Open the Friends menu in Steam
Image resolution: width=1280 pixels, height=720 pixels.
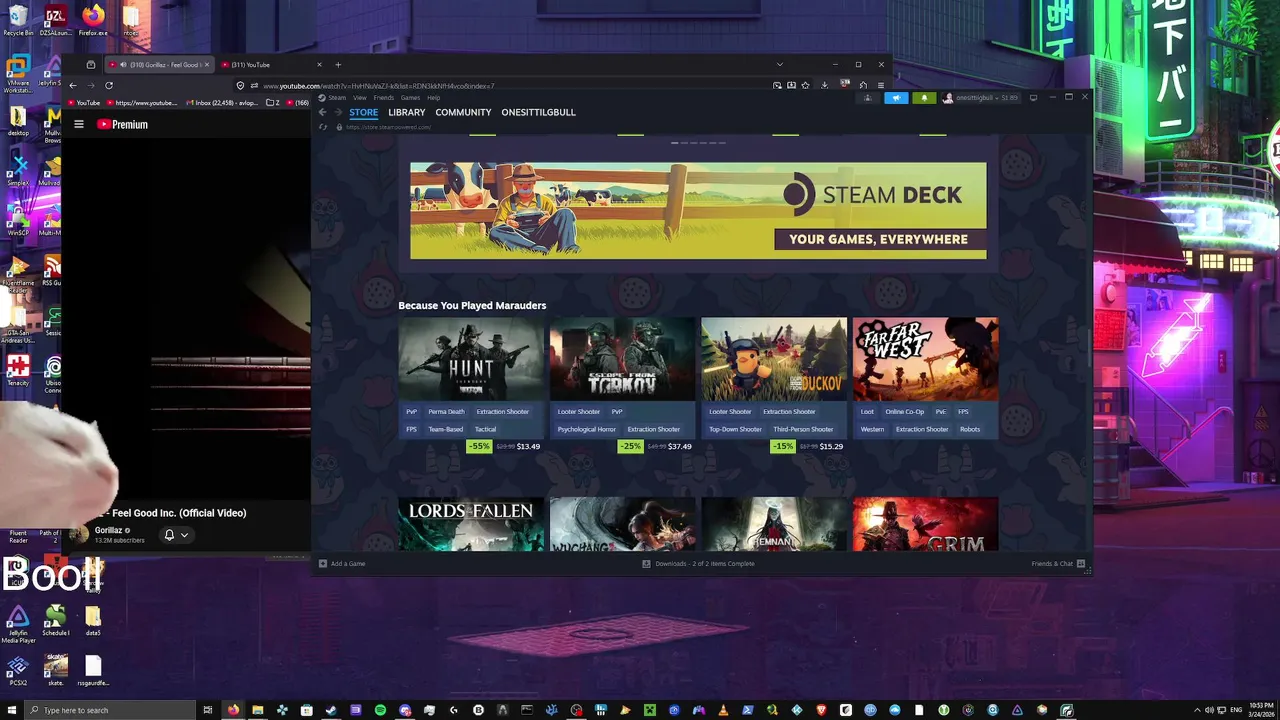pyautogui.click(x=384, y=98)
